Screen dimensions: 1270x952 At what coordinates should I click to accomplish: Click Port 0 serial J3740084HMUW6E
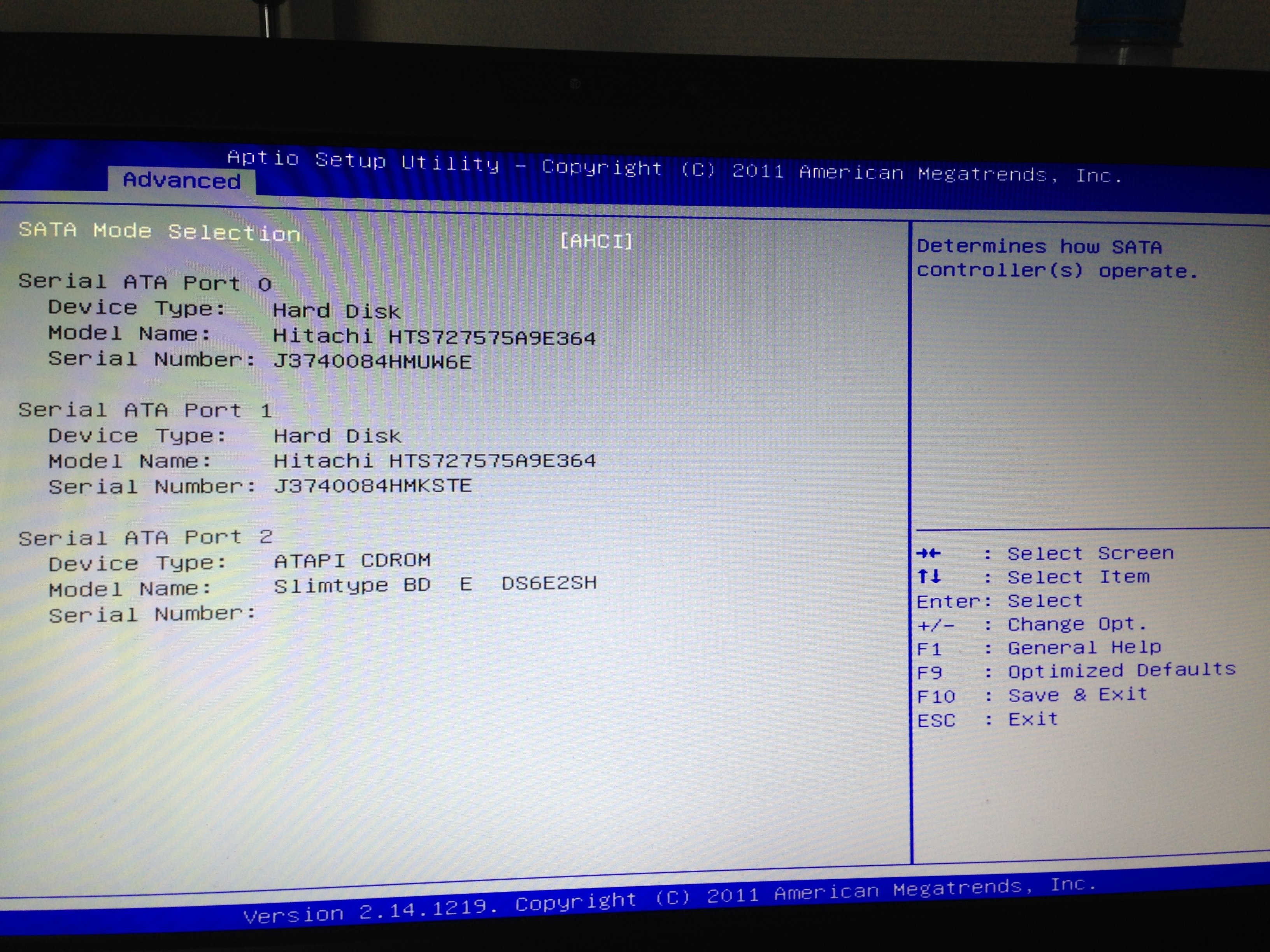(x=372, y=362)
